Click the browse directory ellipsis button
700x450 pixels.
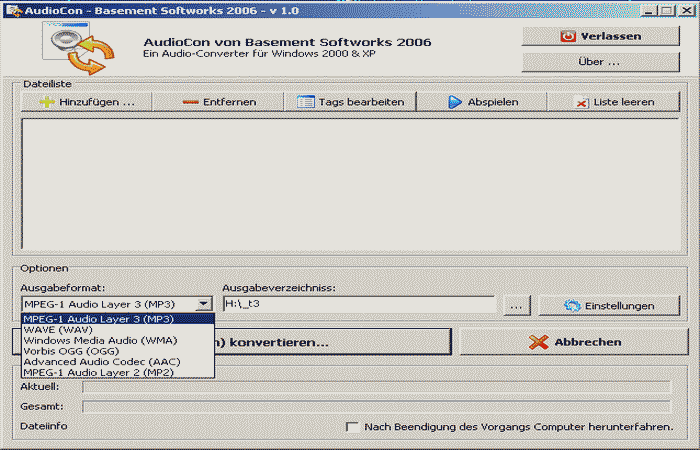[515, 305]
